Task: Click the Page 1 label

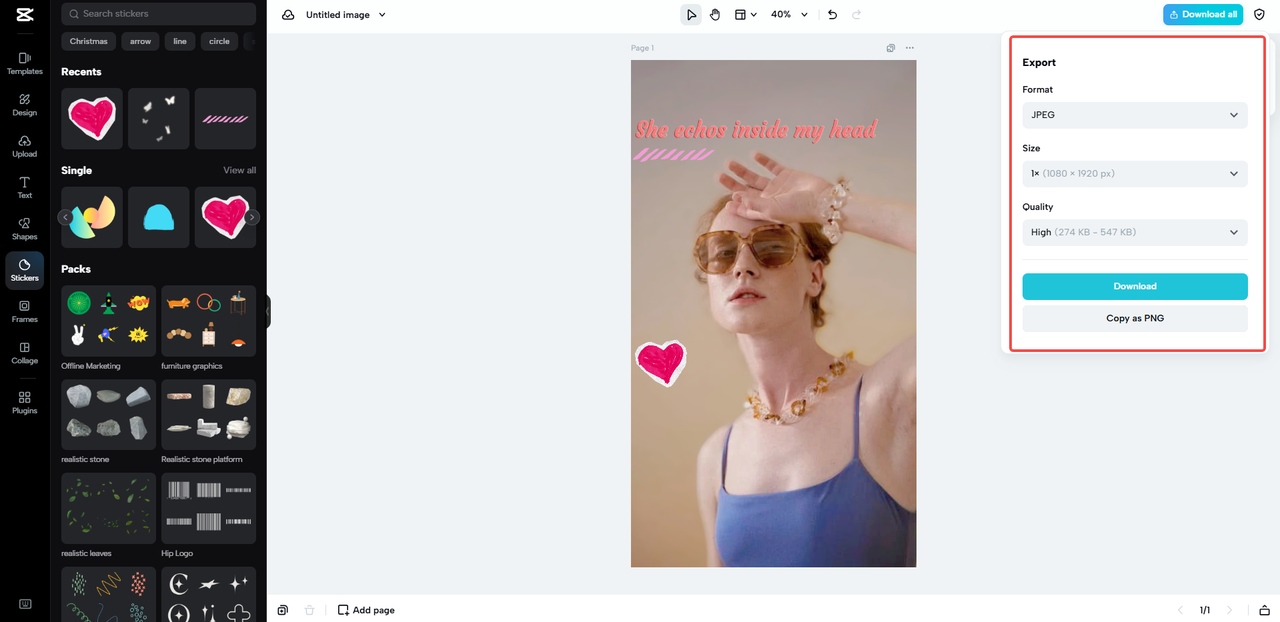Action: click(x=642, y=48)
